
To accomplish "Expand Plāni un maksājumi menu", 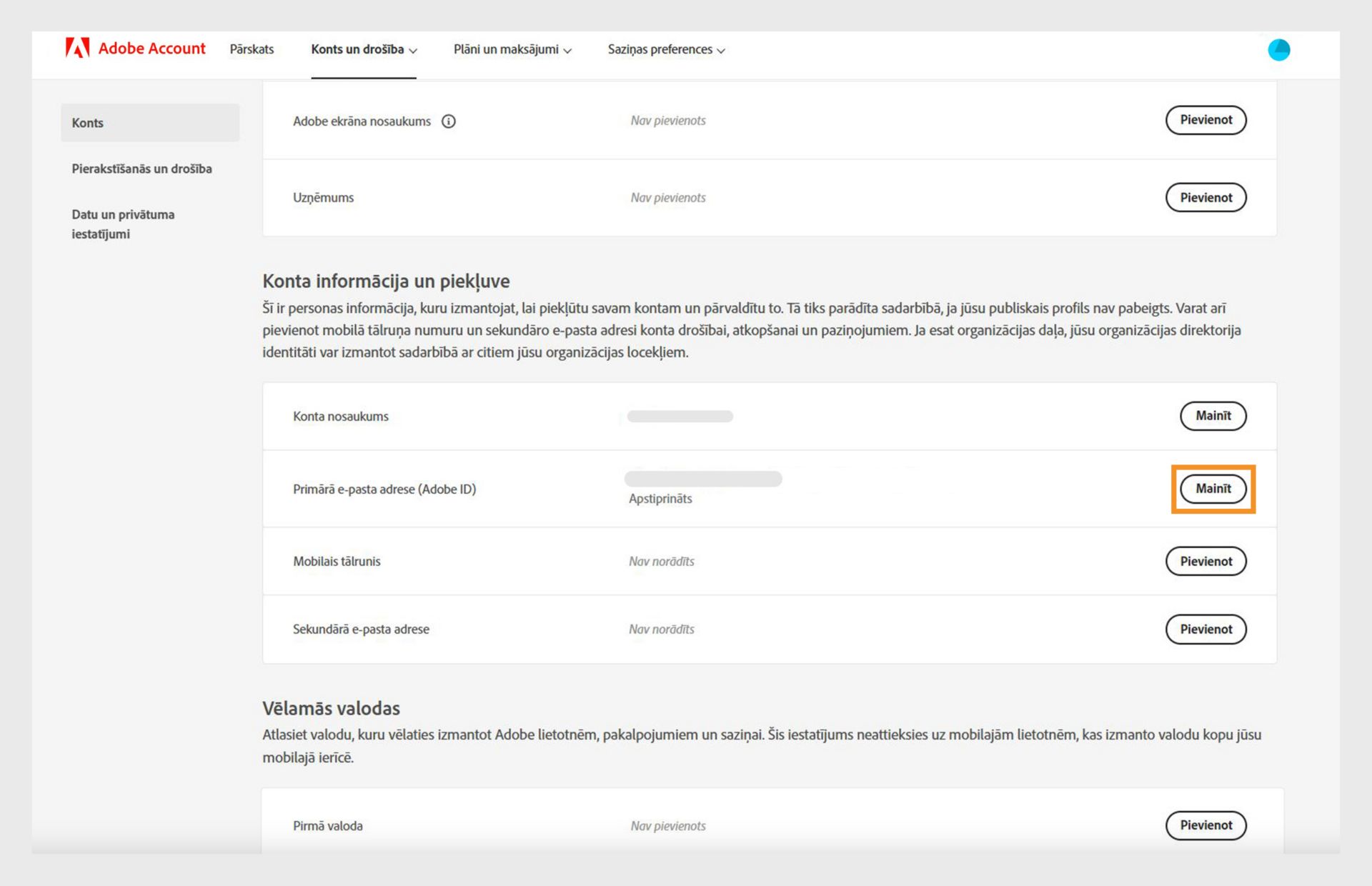I will pos(512,49).
